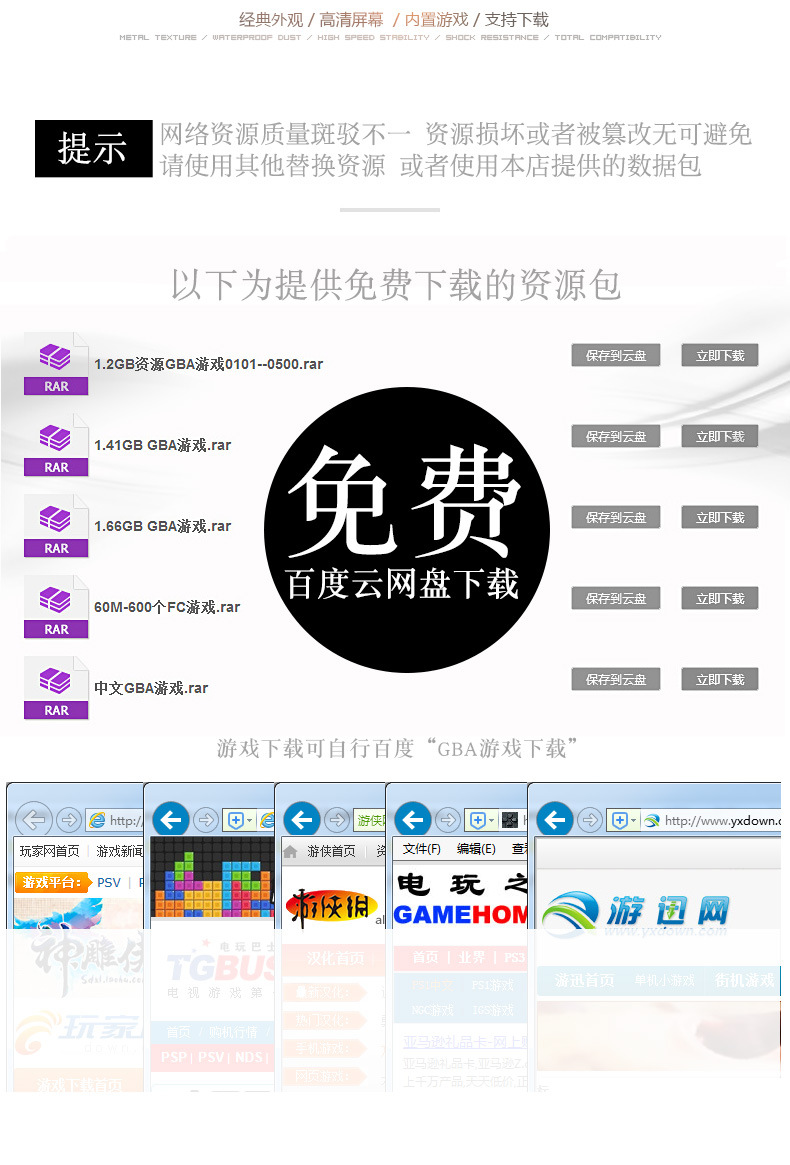
Task: Click 立即下载 for 1.2GB资源GBA游戏0101--0500.rar
Action: pyautogui.click(x=720, y=355)
